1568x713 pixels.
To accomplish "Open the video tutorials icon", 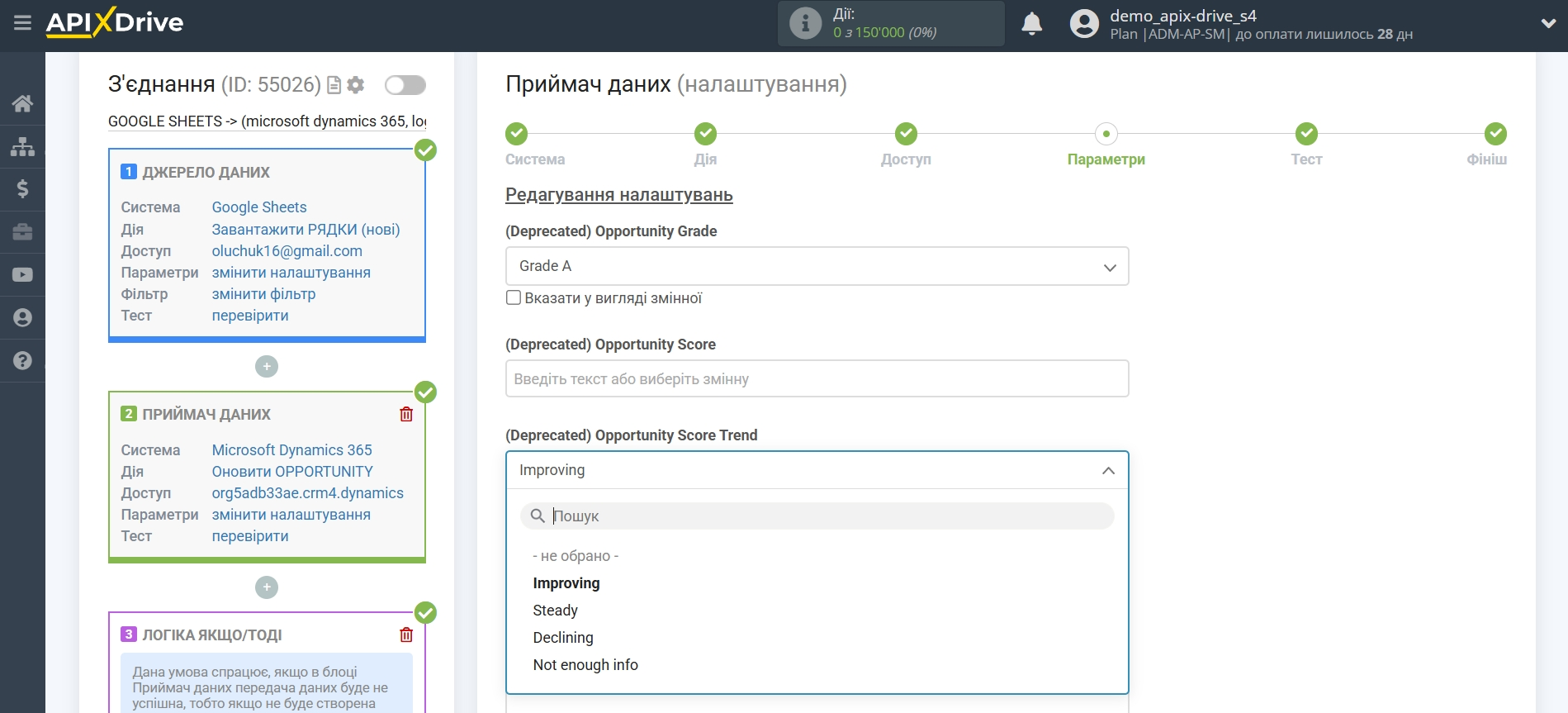I will point(22,275).
